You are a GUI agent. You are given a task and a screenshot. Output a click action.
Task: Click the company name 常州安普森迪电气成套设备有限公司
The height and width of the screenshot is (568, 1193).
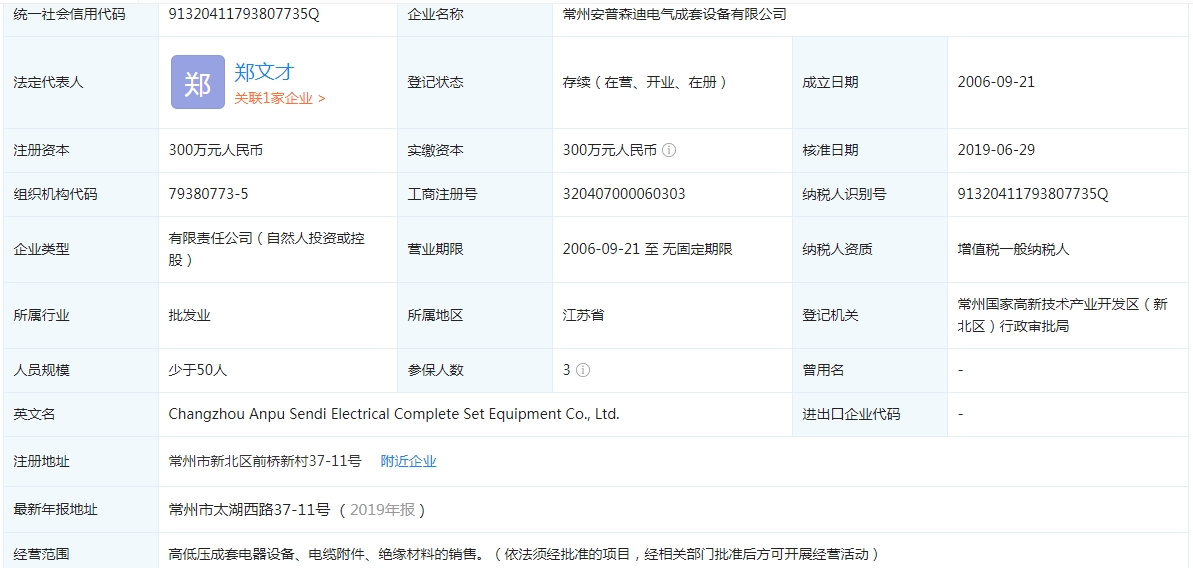coord(674,14)
